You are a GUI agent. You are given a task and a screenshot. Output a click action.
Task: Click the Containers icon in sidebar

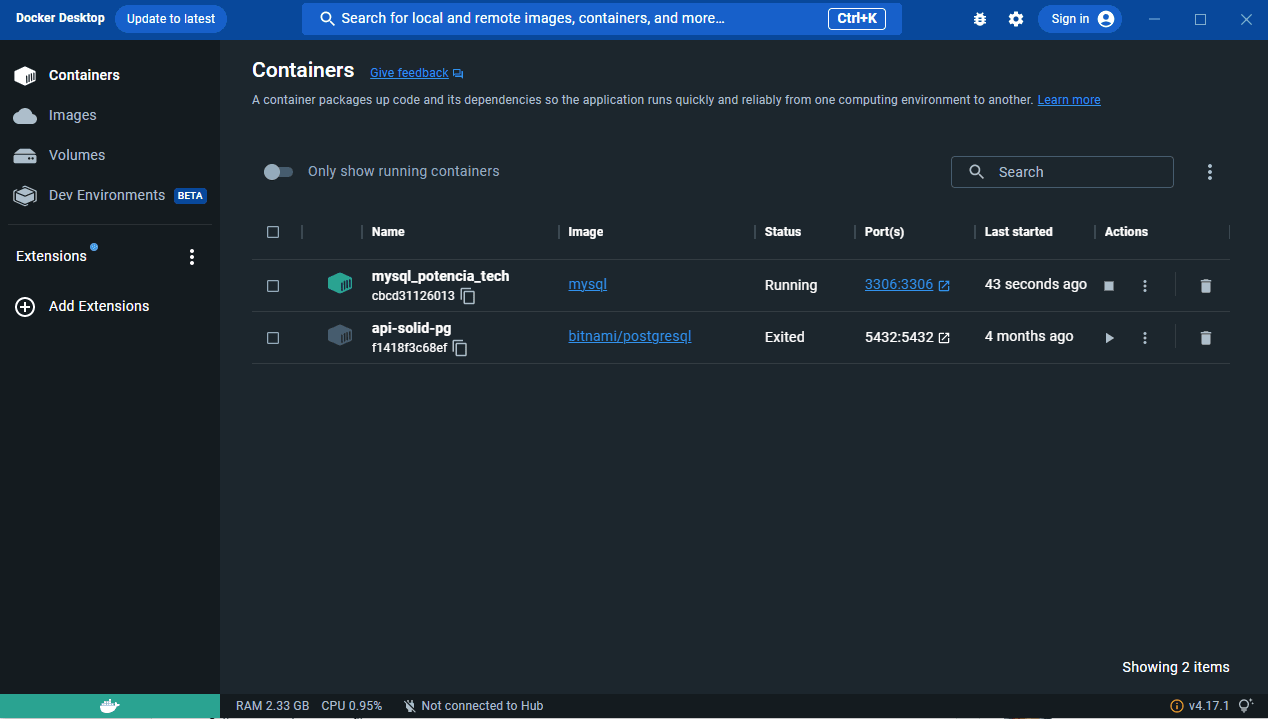[25, 75]
